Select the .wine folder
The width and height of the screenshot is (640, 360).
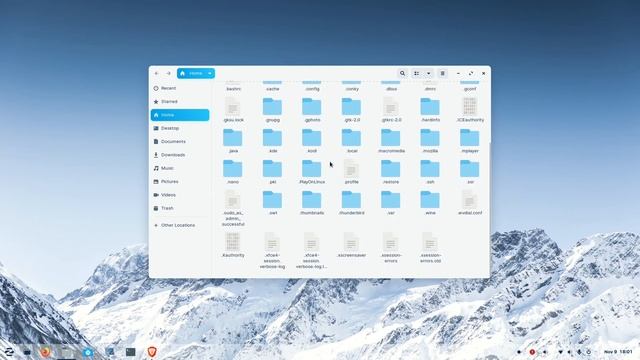tap(430, 200)
